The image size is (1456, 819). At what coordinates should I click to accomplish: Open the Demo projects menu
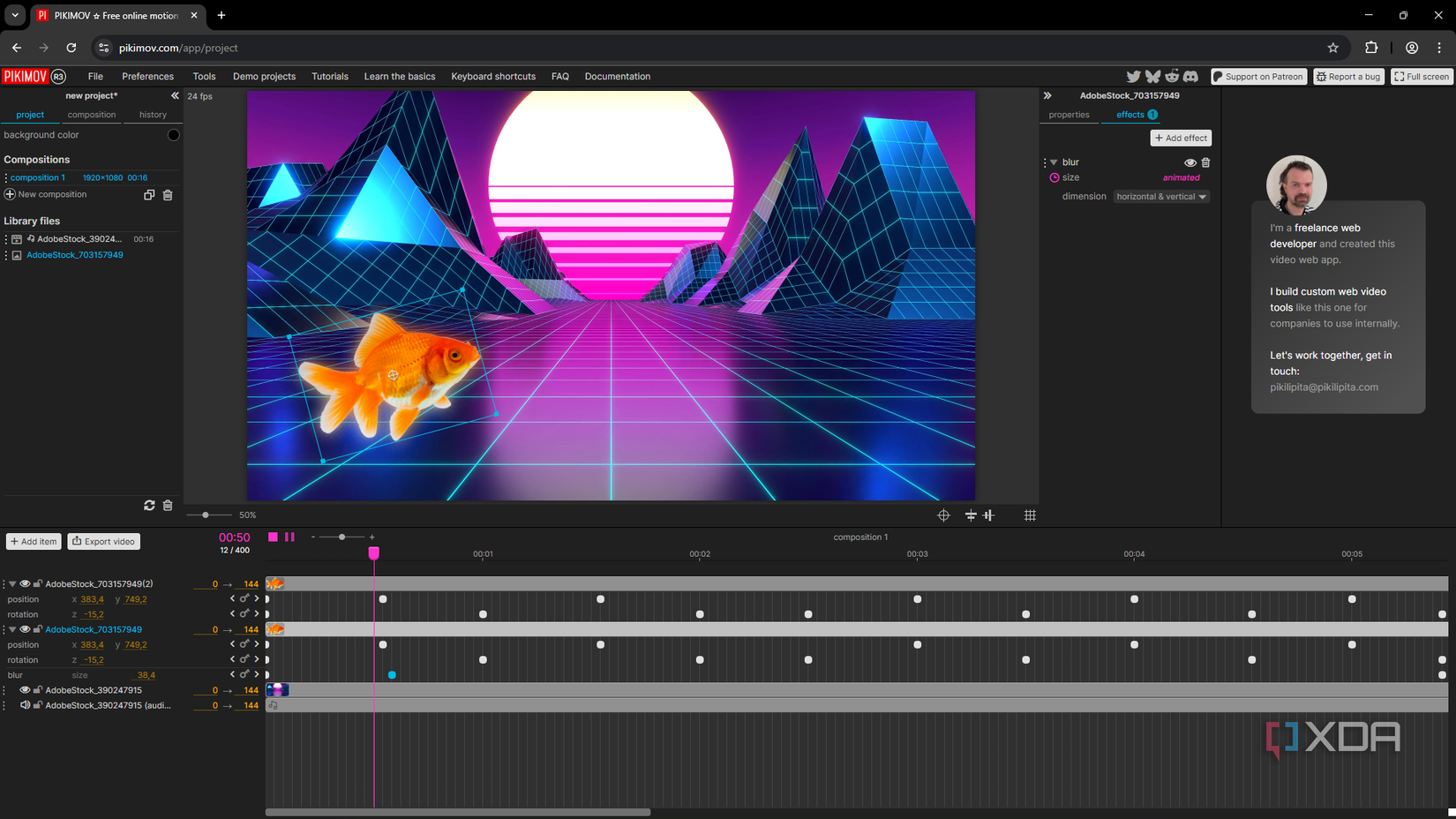264,77
